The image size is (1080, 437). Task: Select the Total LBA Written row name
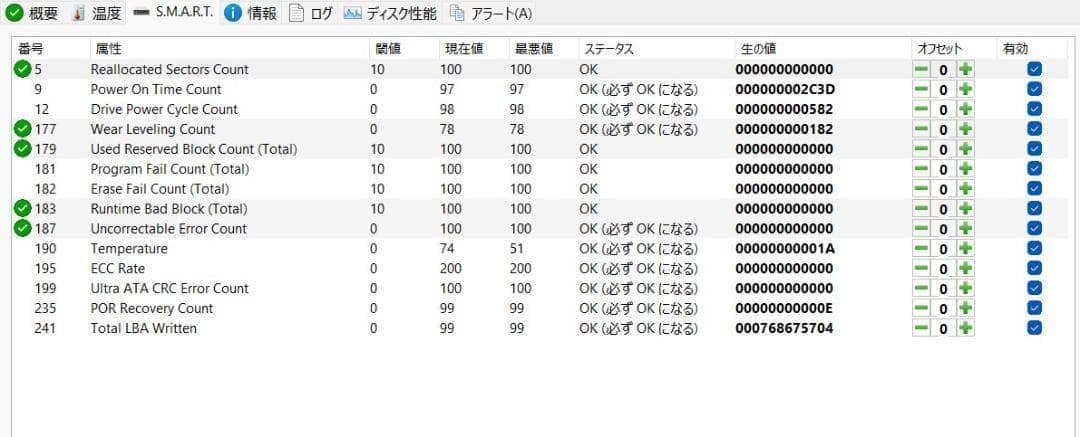(143, 328)
